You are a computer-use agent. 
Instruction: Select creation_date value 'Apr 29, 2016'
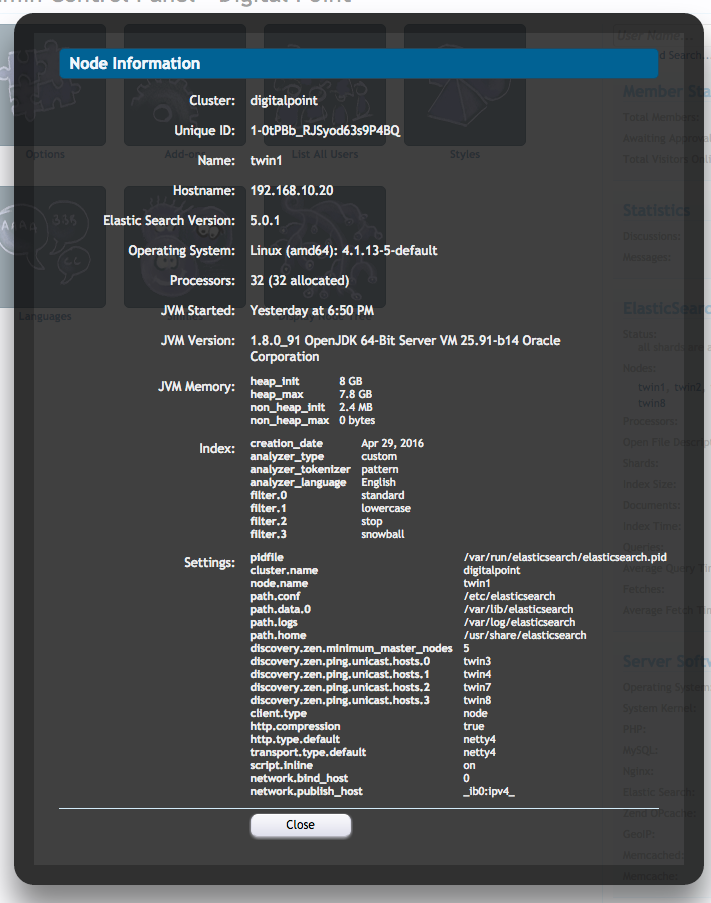(393, 443)
